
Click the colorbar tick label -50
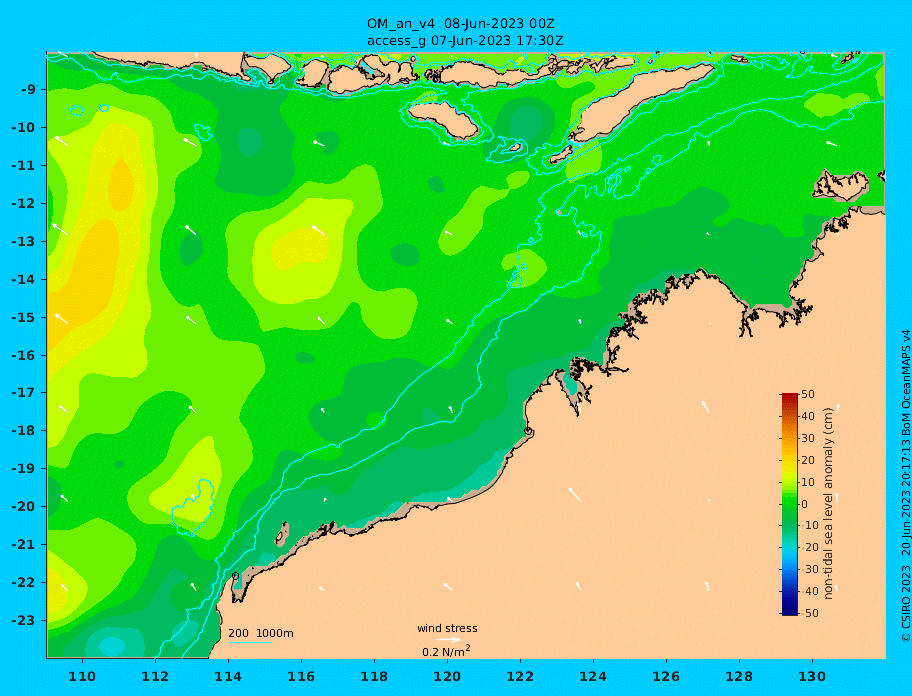[808, 613]
